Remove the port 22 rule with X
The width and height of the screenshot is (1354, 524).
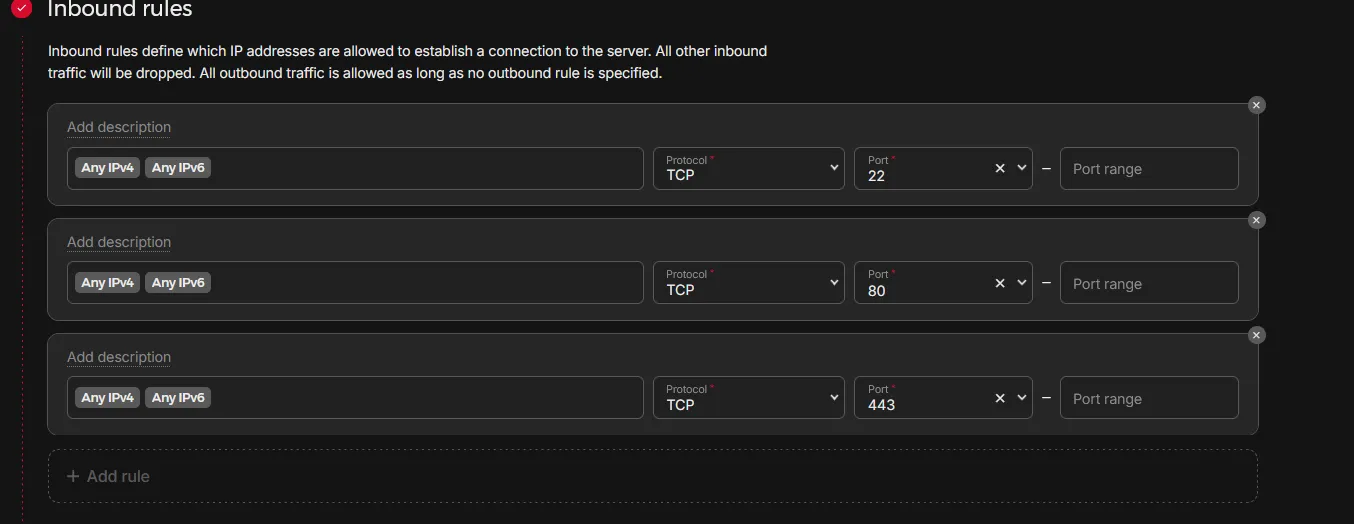point(1257,105)
